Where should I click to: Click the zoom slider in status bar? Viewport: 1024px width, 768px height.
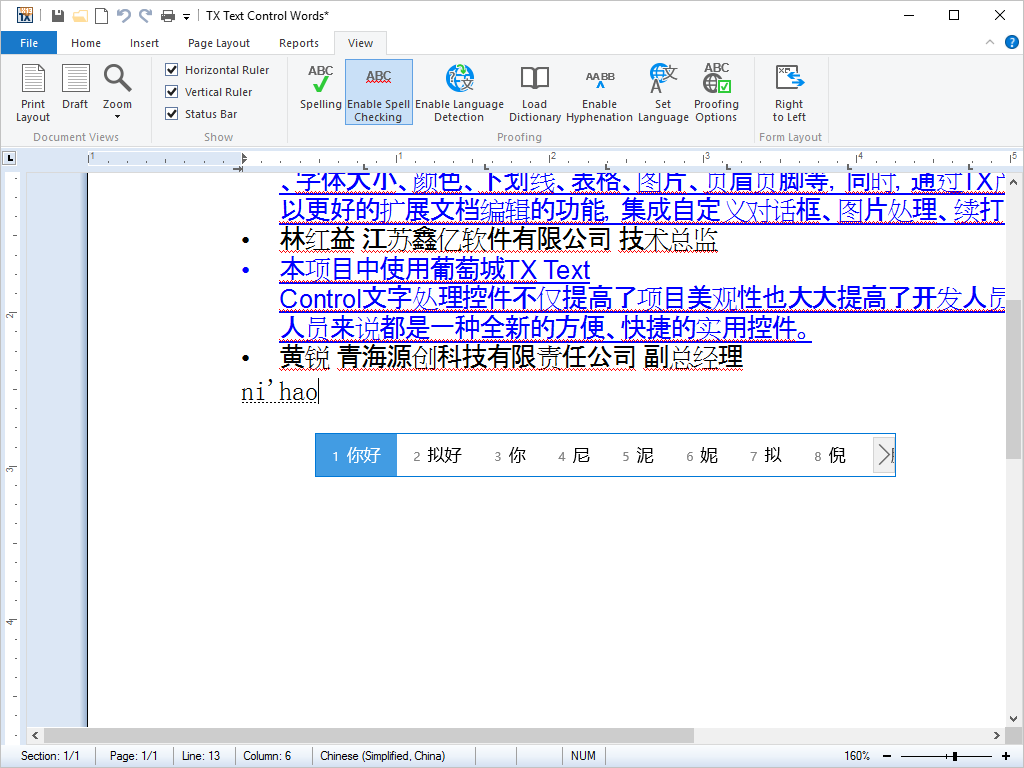tap(956, 756)
